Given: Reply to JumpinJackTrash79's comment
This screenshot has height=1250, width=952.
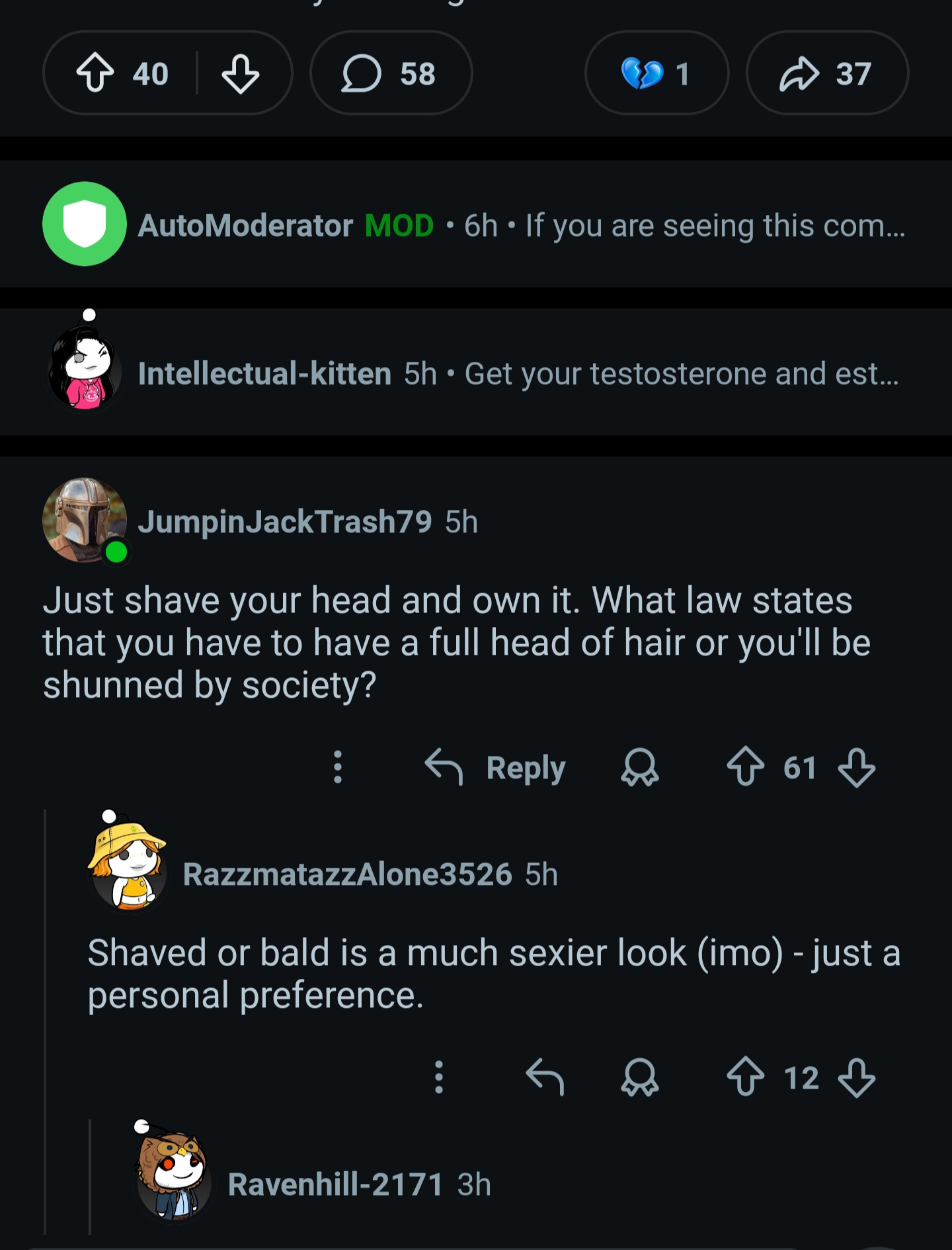Looking at the screenshot, I should coord(496,767).
